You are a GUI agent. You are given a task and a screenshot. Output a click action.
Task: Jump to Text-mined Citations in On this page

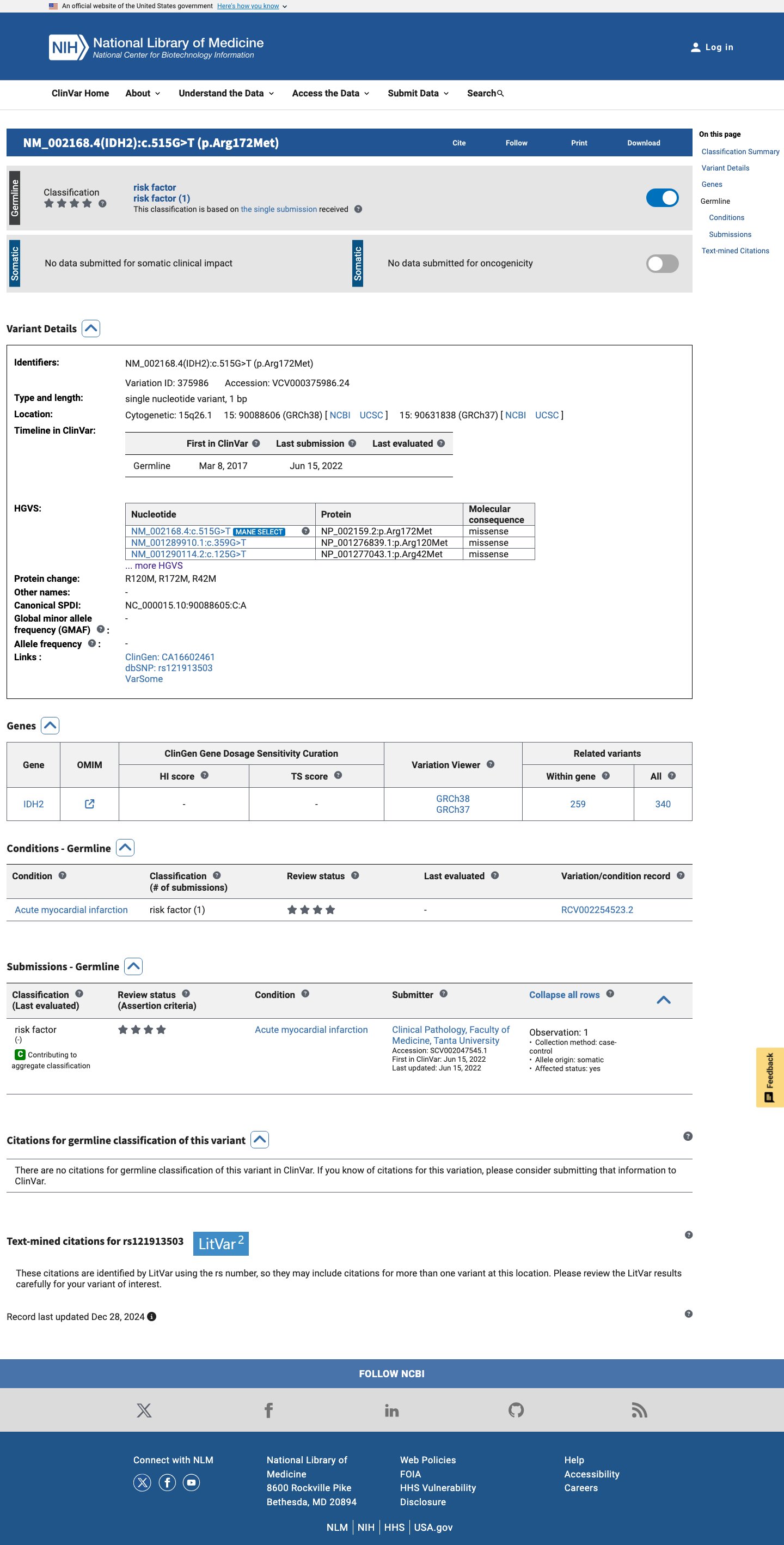click(x=735, y=251)
